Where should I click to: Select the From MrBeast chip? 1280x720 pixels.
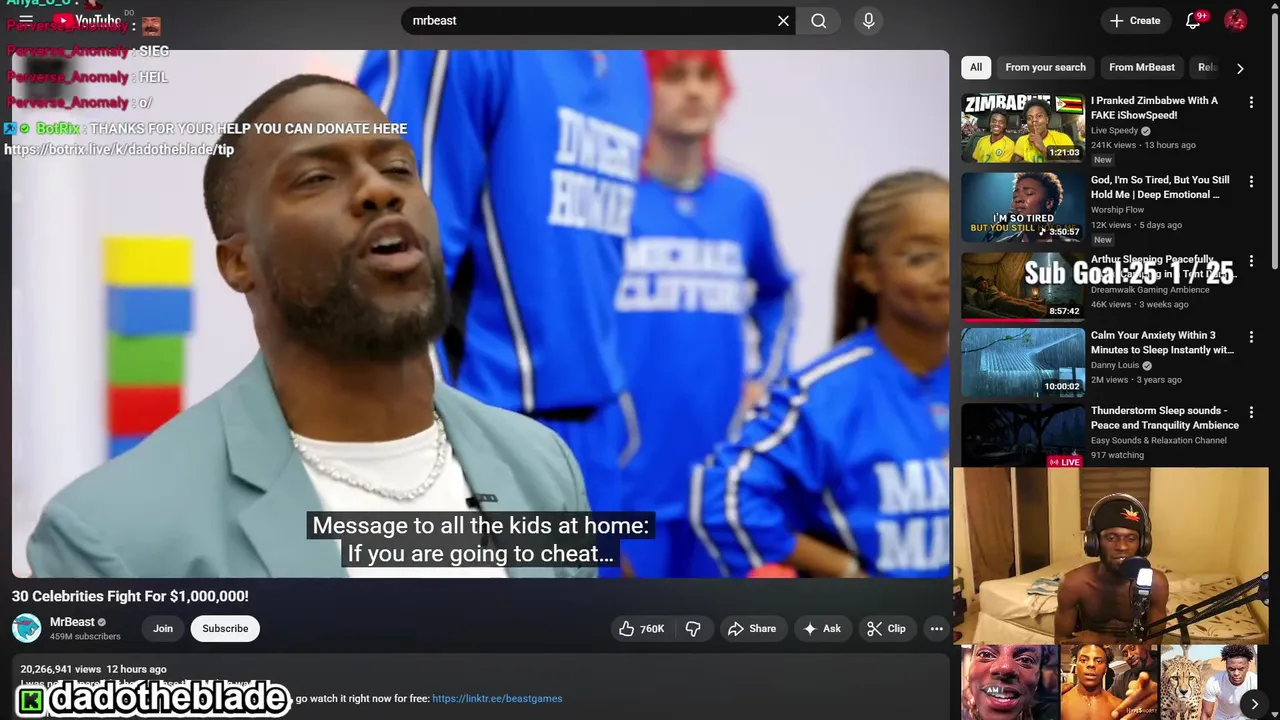pos(1142,67)
